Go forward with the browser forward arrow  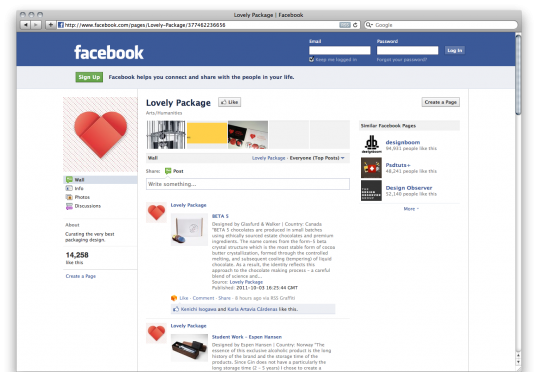(36, 25)
